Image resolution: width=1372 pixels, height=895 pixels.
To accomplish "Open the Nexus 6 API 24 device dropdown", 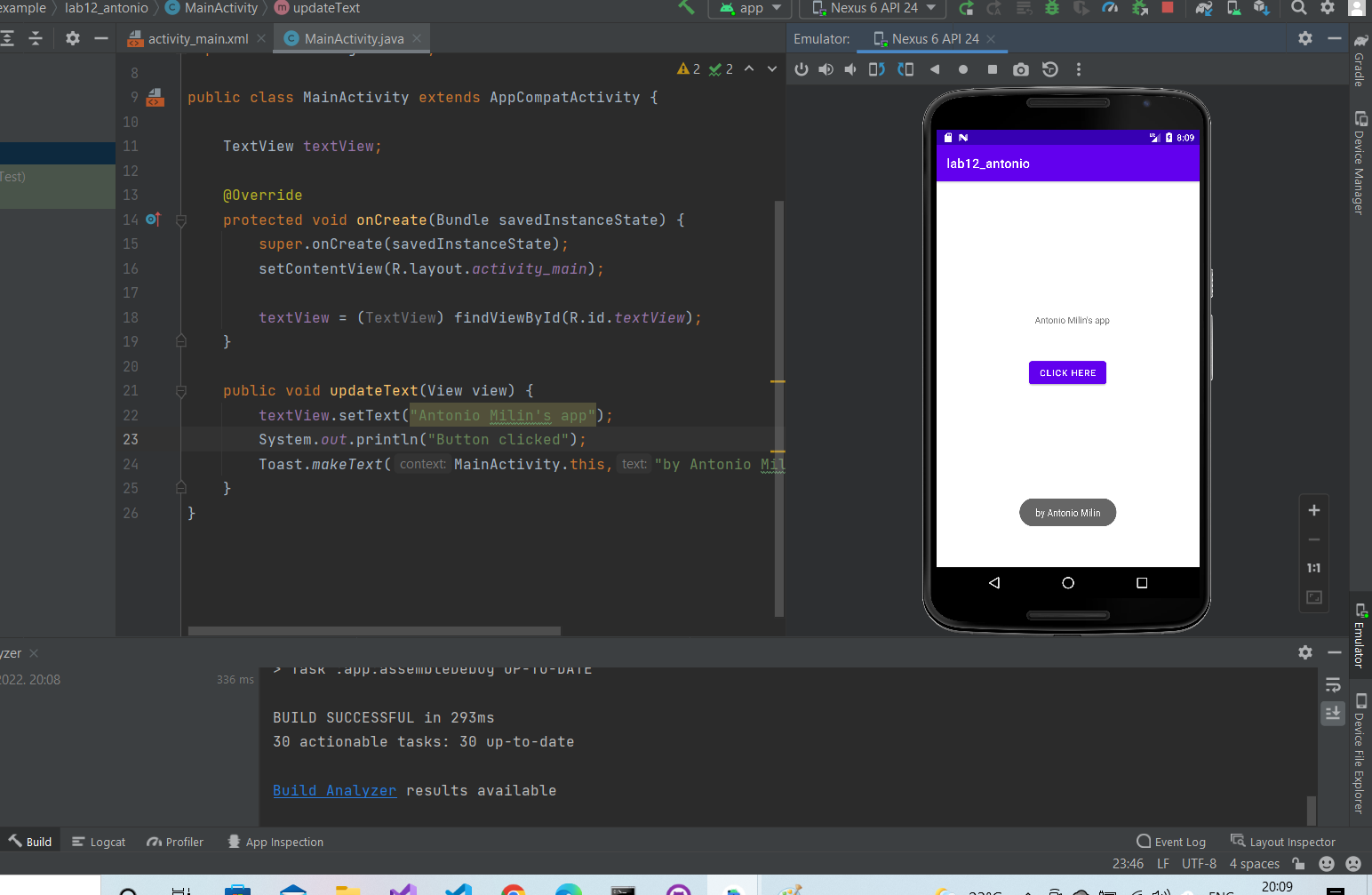I will [874, 8].
